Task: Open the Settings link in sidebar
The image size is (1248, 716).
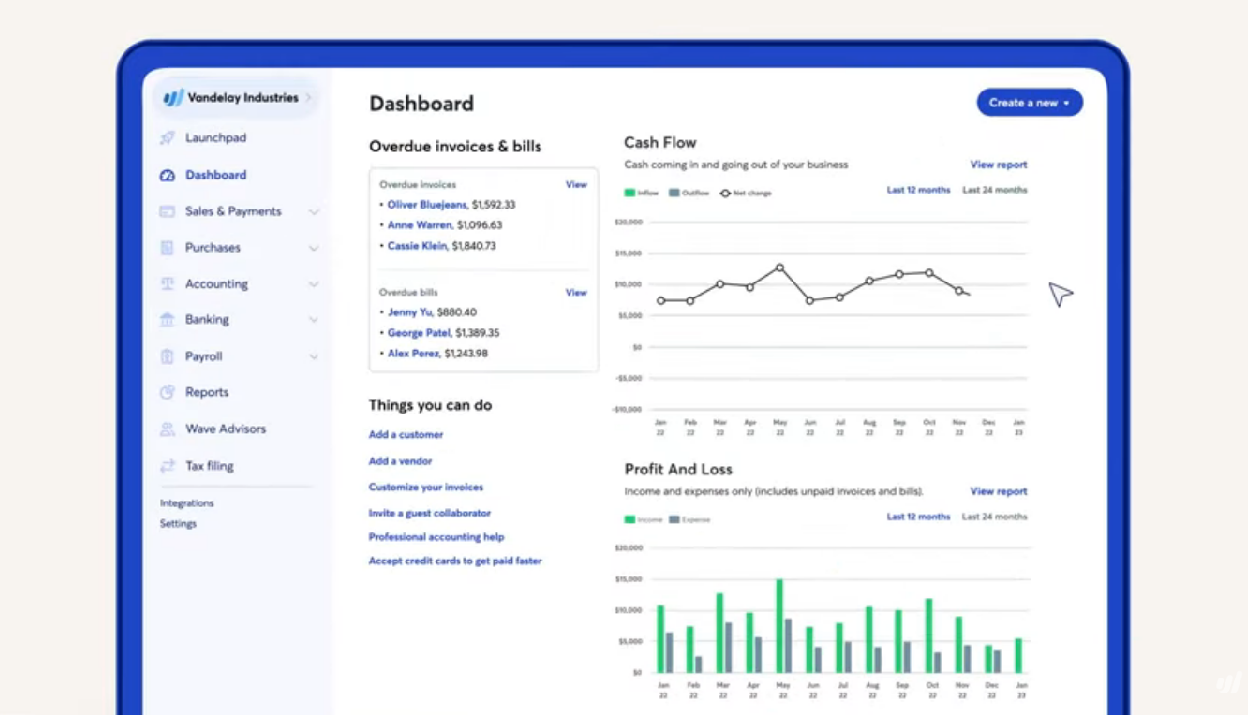Action: pos(178,523)
